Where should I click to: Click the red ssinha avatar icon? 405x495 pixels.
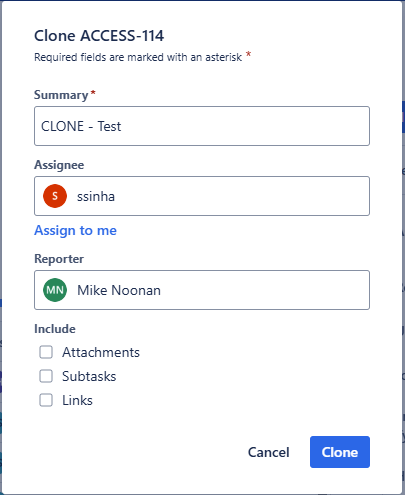(55, 196)
